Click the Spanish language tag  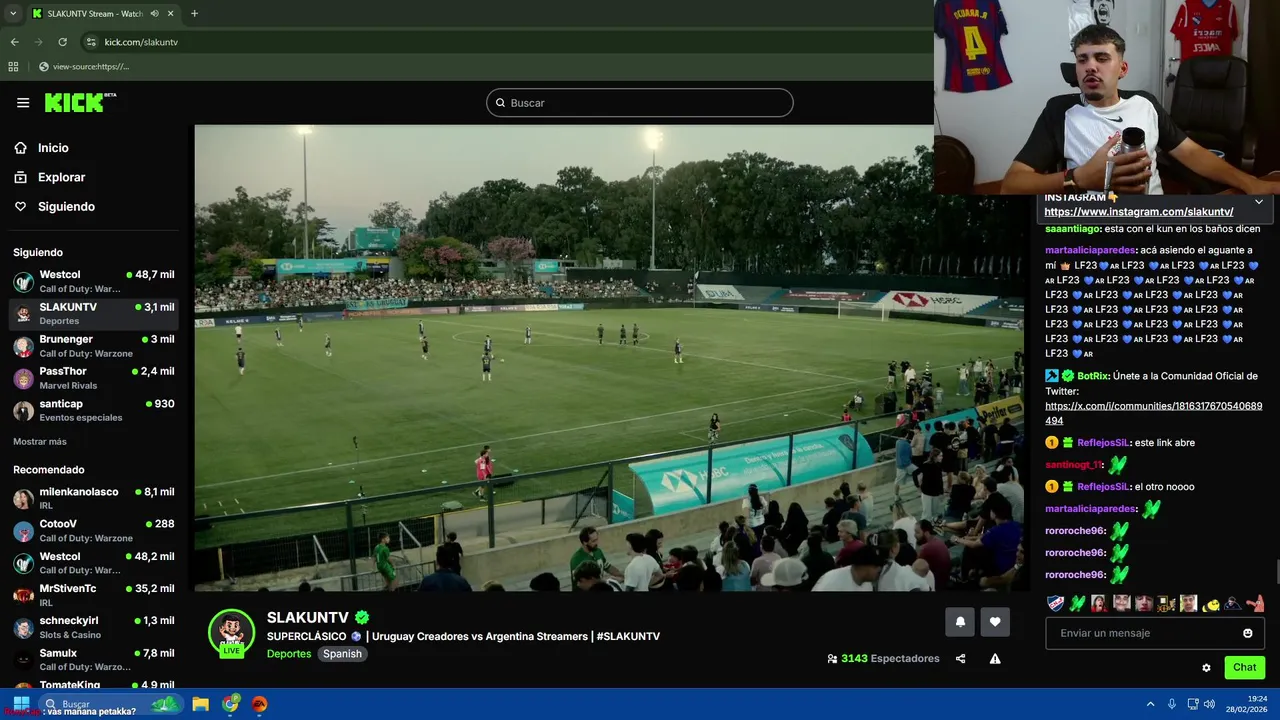tap(342, 654)
